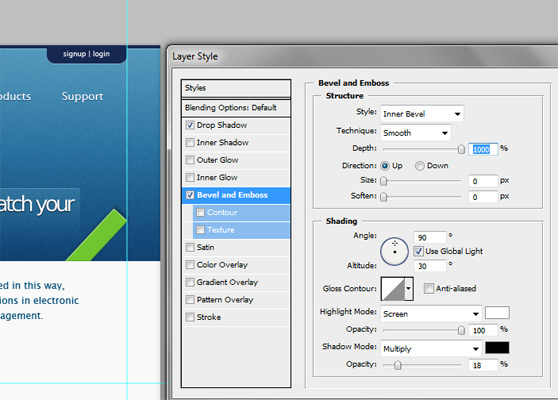Click the Support navigation link
Image resolution: width=558 pixels, height=400 pixels.
(82, 96)
